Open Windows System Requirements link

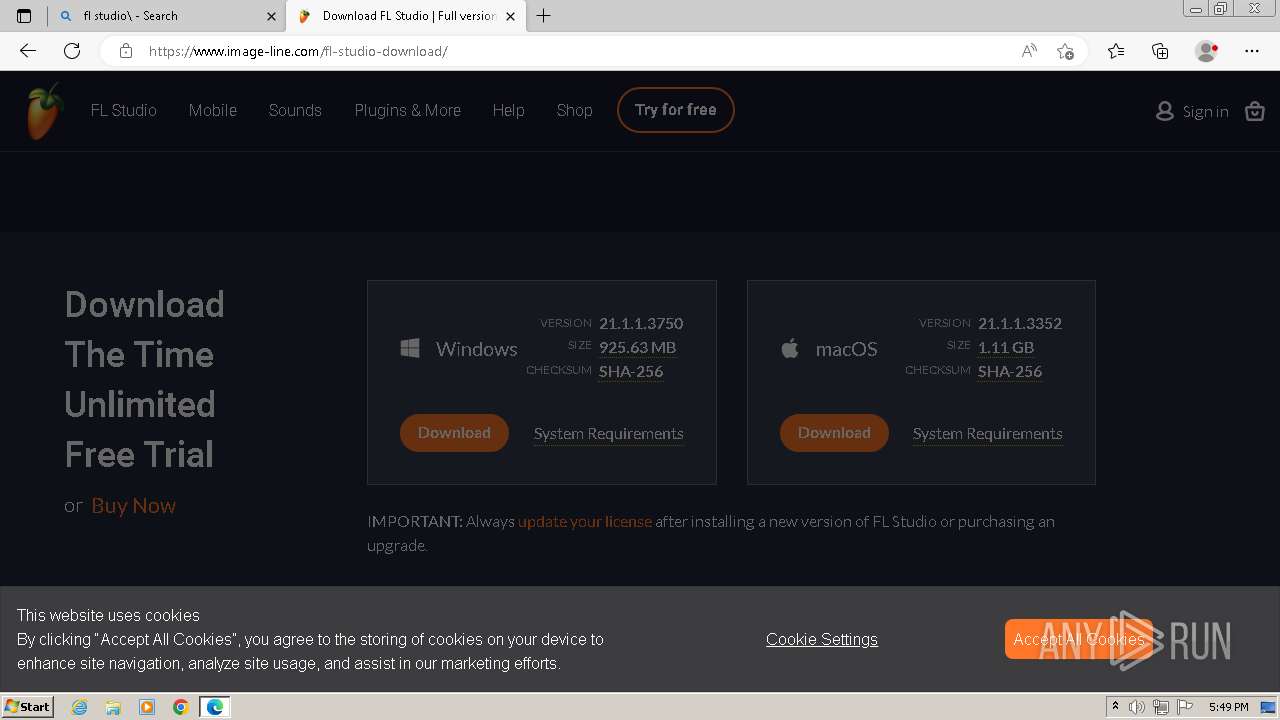coord(609,434)
